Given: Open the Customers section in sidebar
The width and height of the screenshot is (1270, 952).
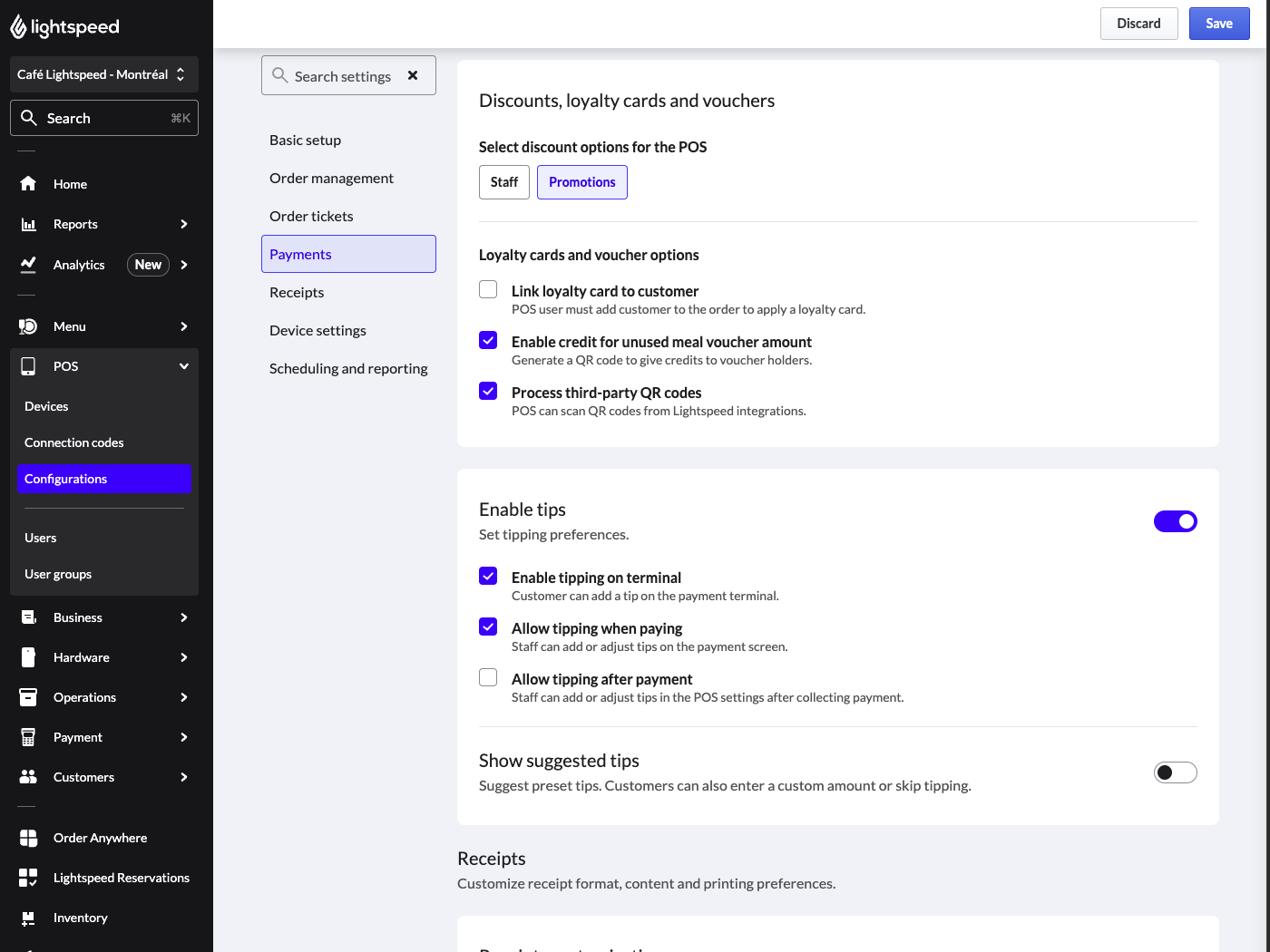Looking at the screenshot, I should 83,777.
